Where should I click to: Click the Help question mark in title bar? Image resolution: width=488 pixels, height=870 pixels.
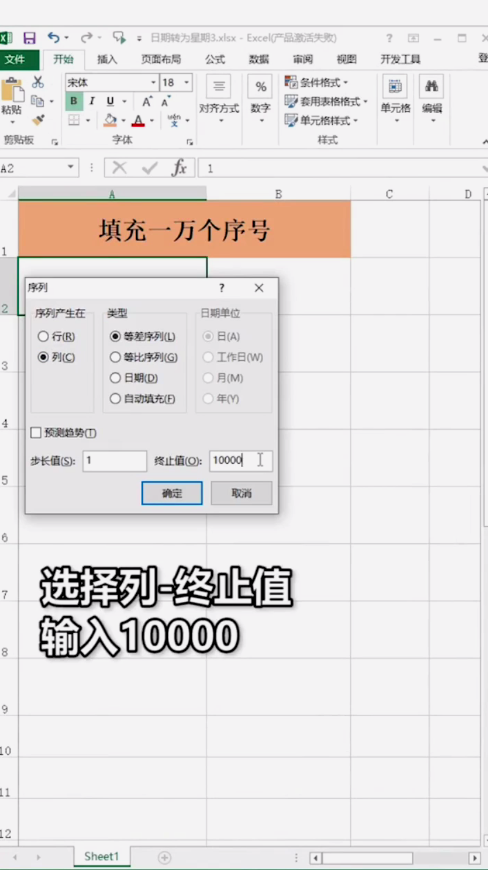click(389, 38)
